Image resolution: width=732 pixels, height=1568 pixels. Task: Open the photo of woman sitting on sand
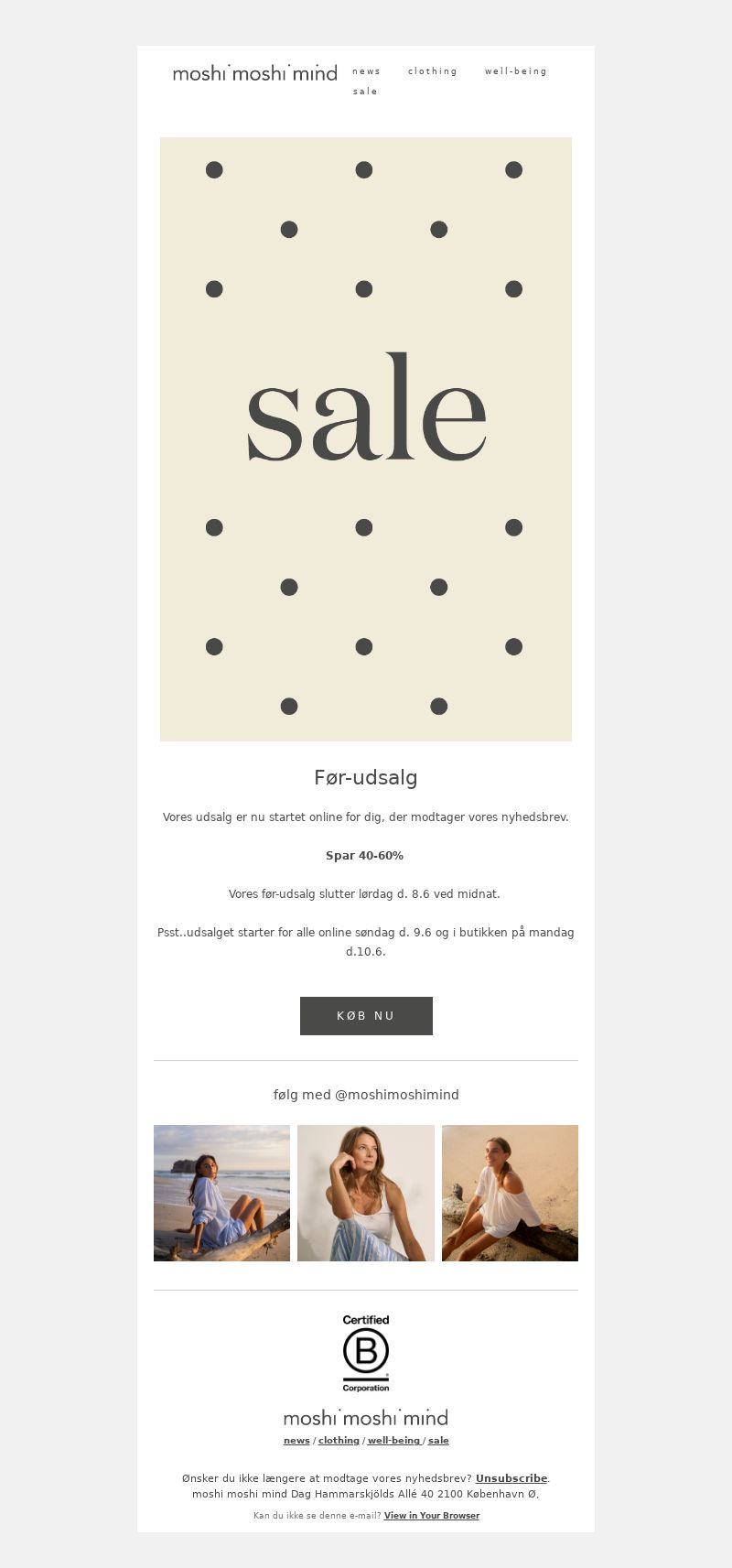coord(510,1193)
